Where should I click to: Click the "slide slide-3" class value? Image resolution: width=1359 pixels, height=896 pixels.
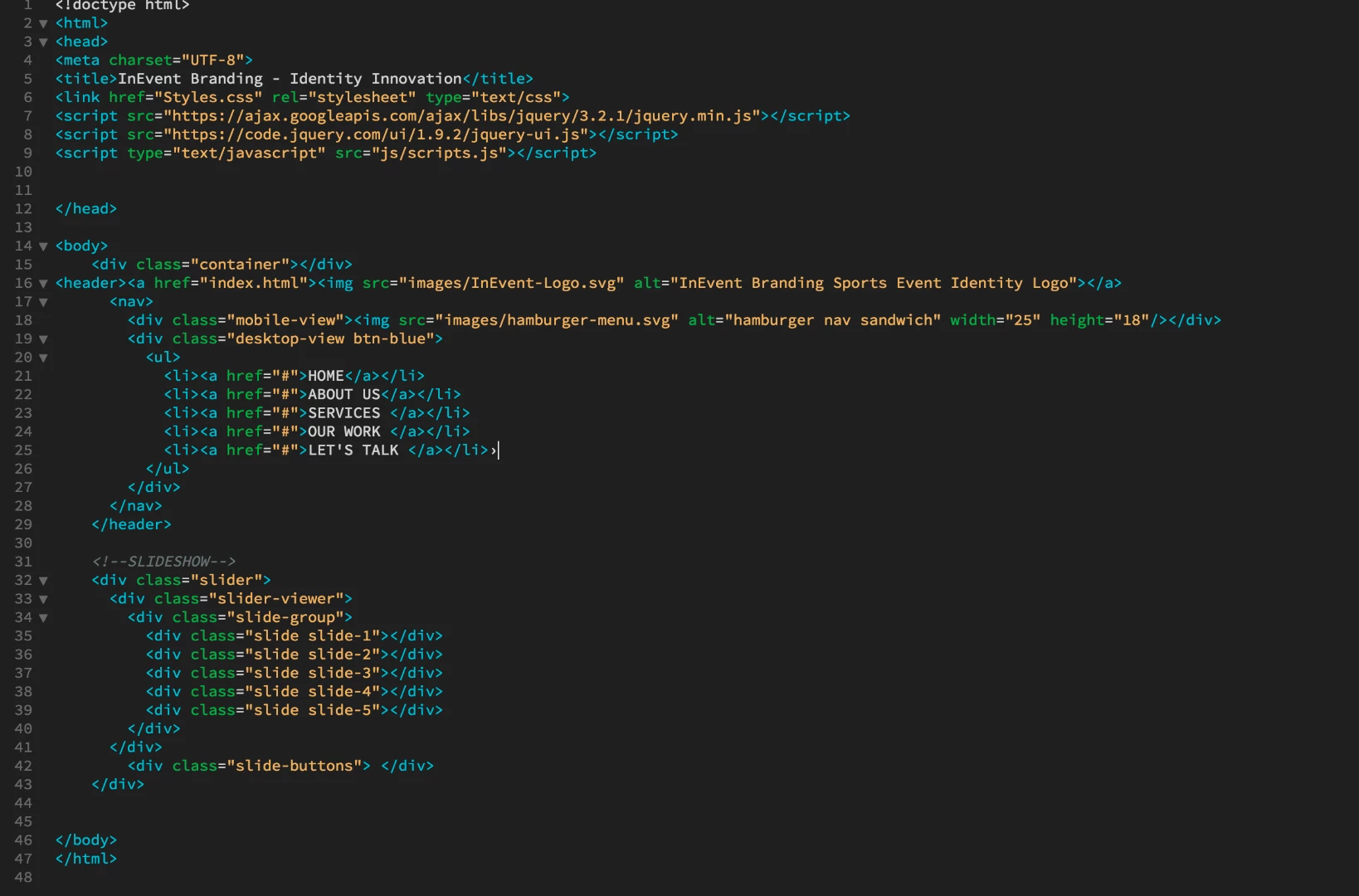point(313,673)
